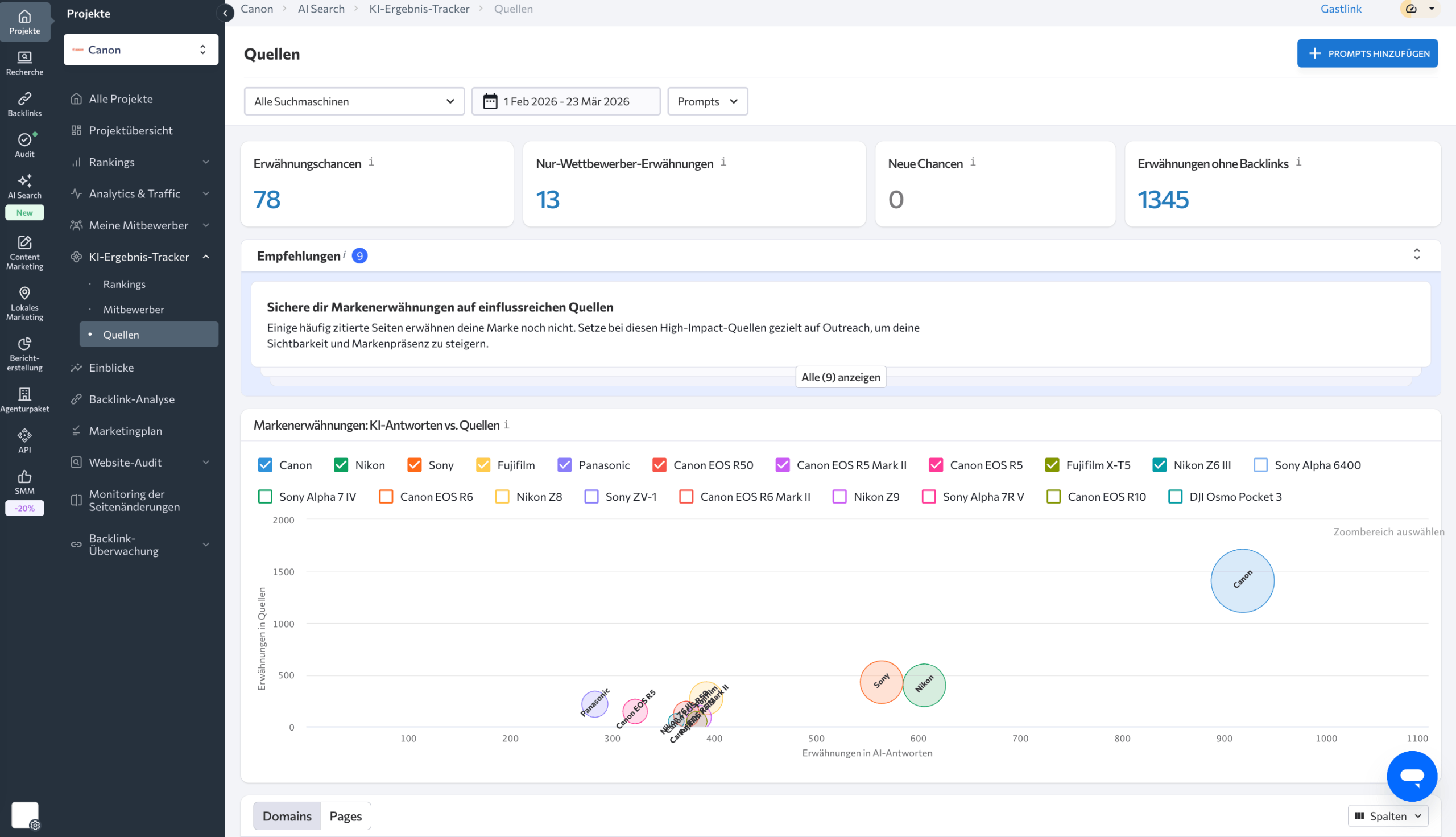Open Mitbeweber under KI-Ergebnis-Tracker
This screenshot has height=837, width=1456.
[133, 310]
